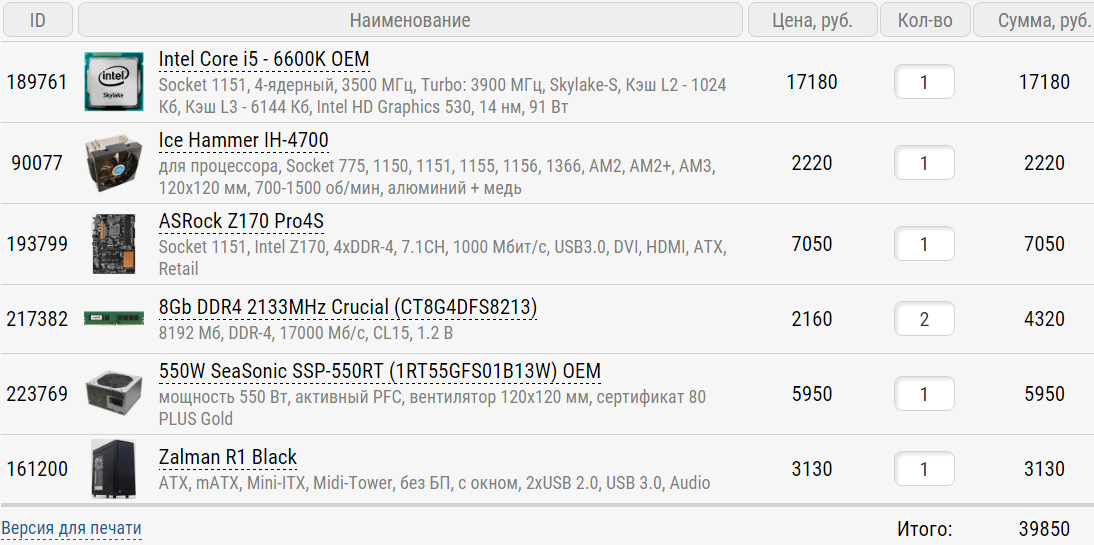Click the quantity field for Intel Core i5
This screenshot has height=545, width=1094.
click(924, 82)
